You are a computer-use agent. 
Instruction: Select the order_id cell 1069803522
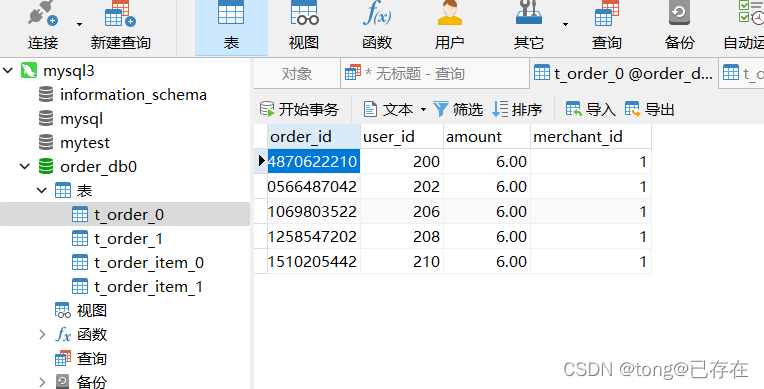pyautogui.click(x=314, y=212)
